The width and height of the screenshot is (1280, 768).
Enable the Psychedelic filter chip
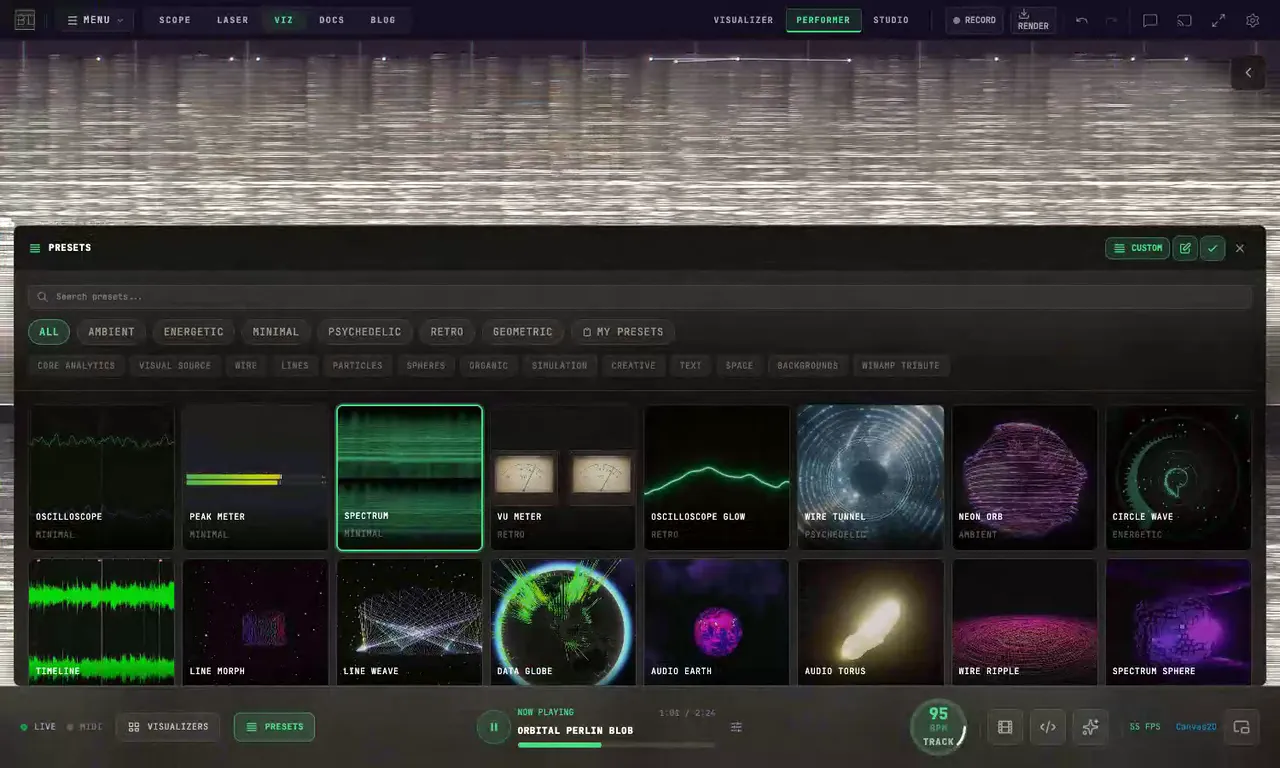click(x=365, y=332)
